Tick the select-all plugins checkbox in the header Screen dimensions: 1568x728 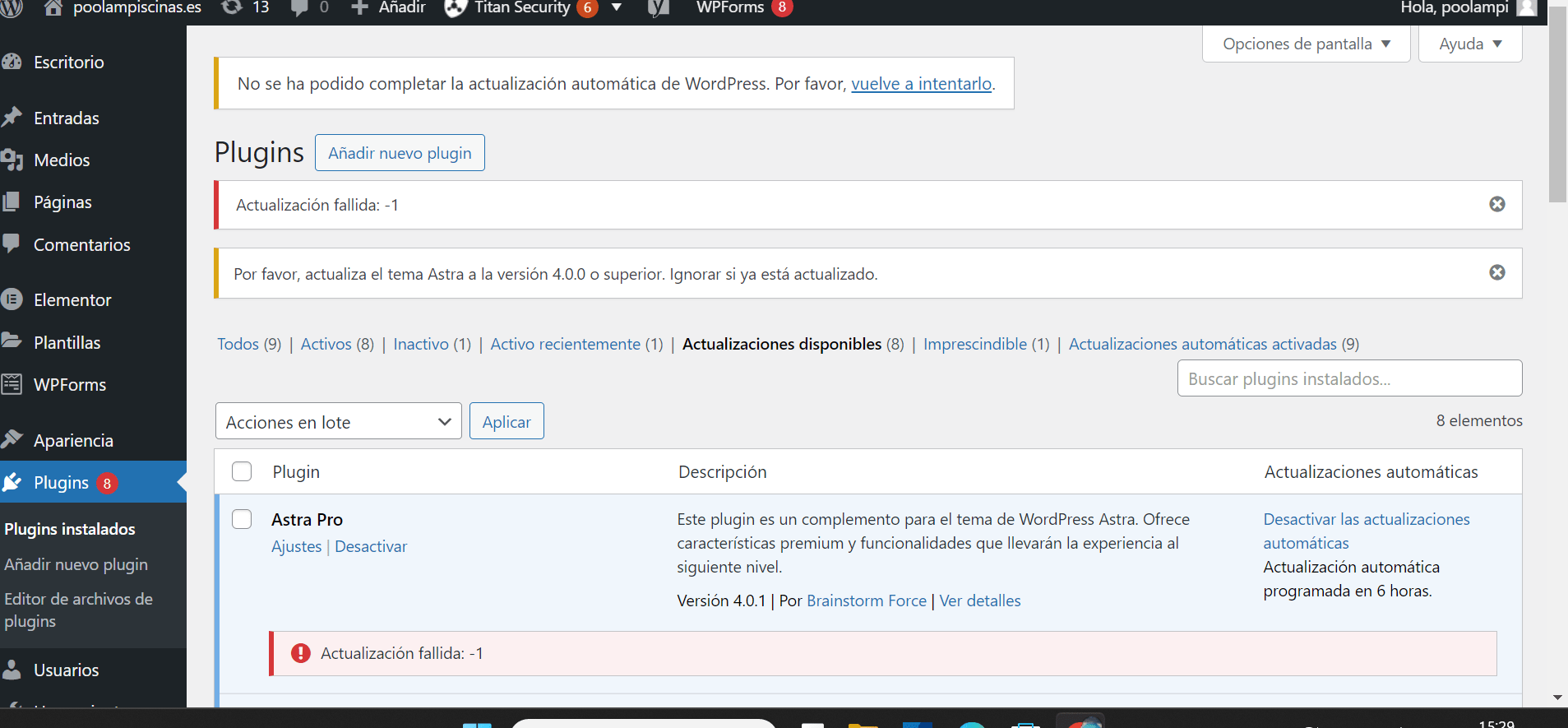(x=242, y=471)
